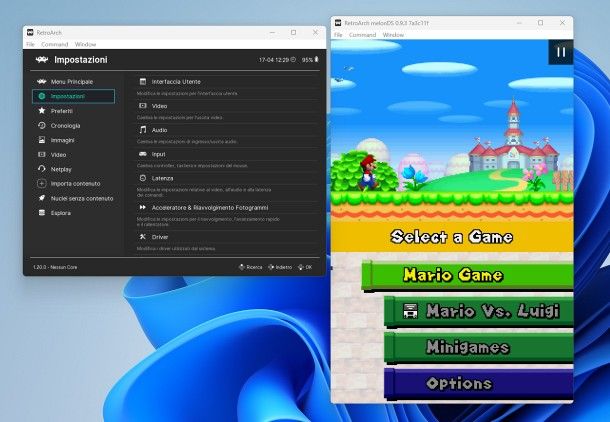Click battery icon next to 95%

(x=316, y=59)
